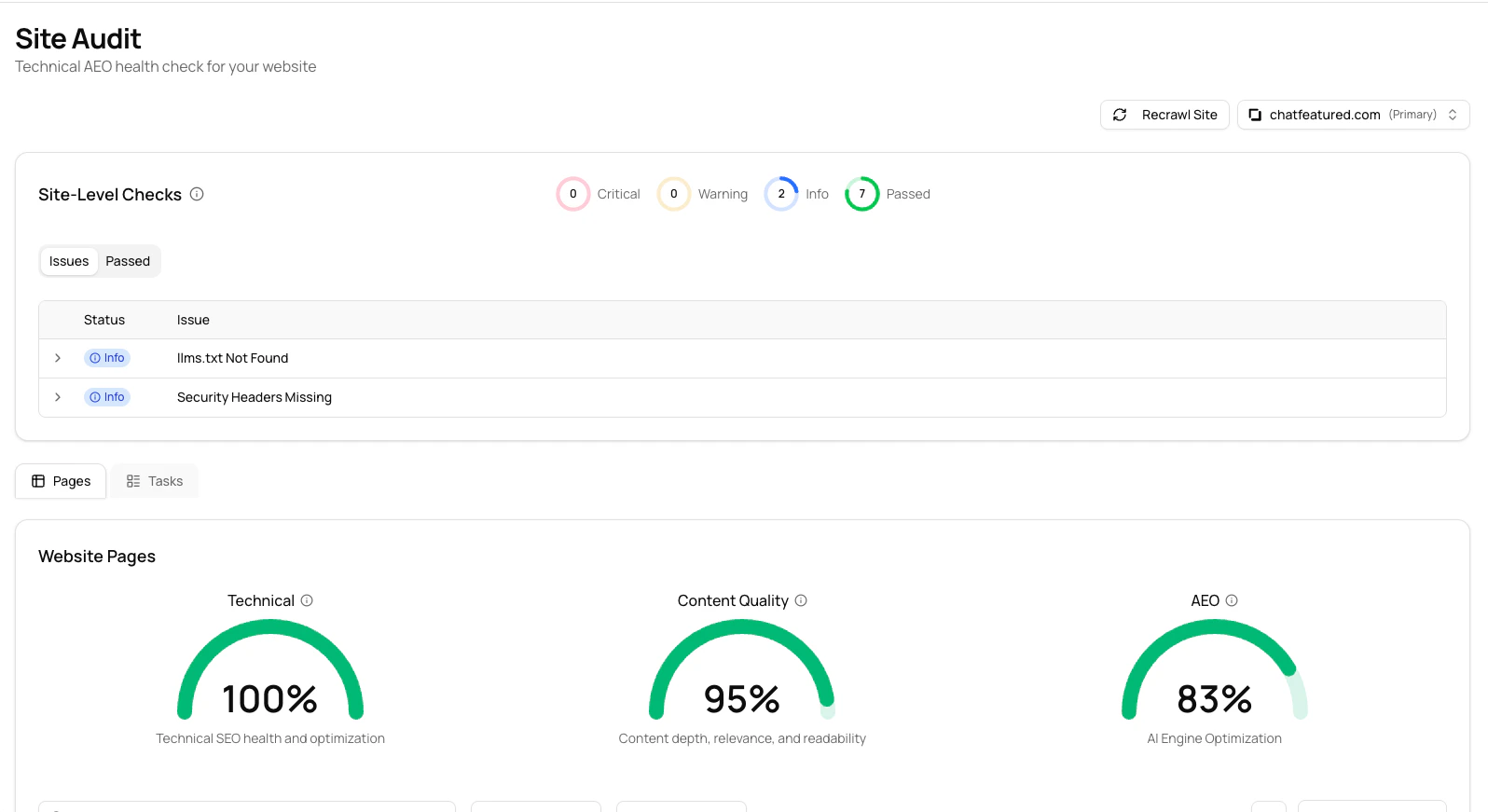Open the chatfeatured.com site selector dropdown
This screenshot has height=812, width=1488.
(x=1353, y=115)
